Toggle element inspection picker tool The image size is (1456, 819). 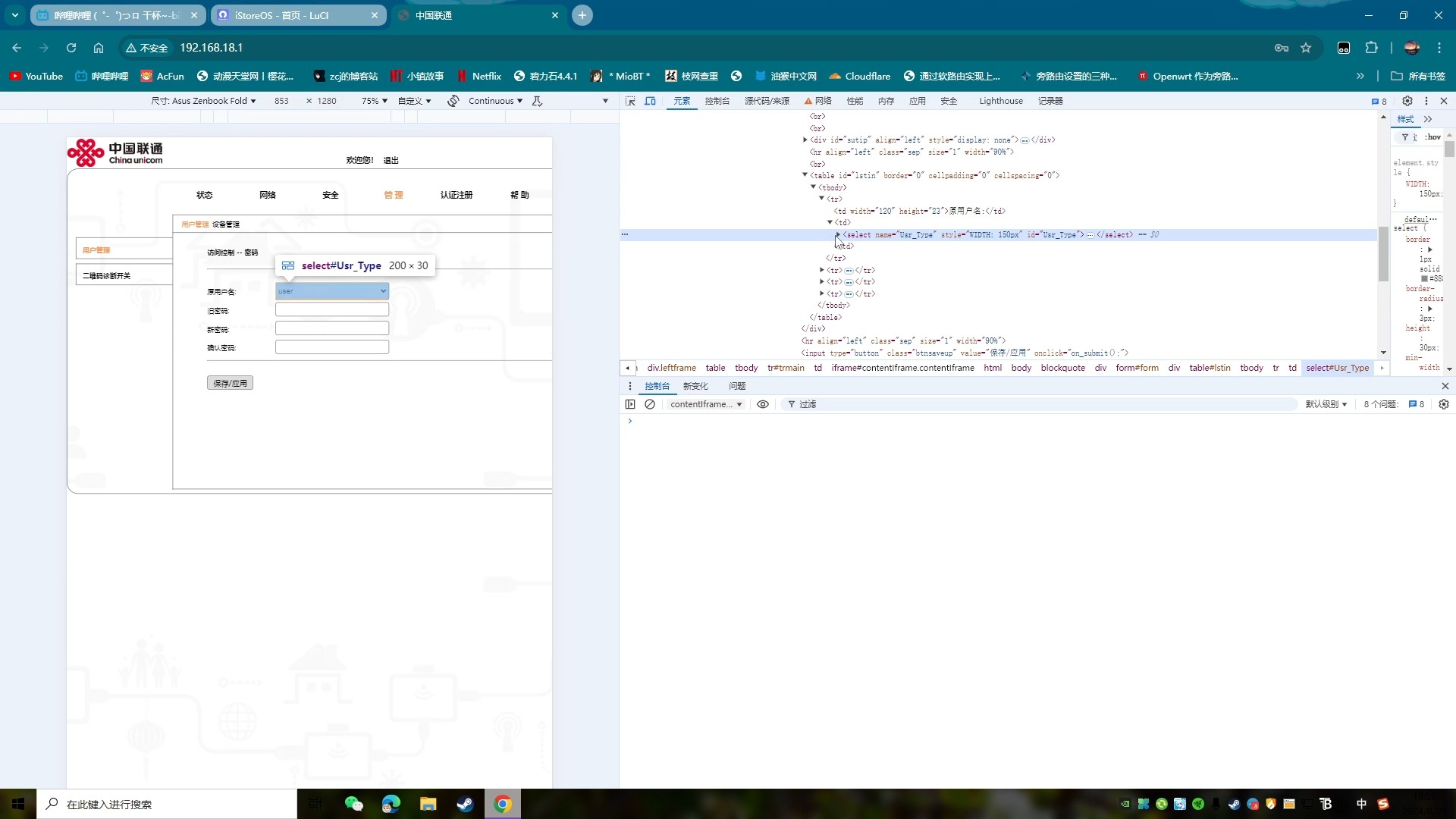[x=632, y=100]
